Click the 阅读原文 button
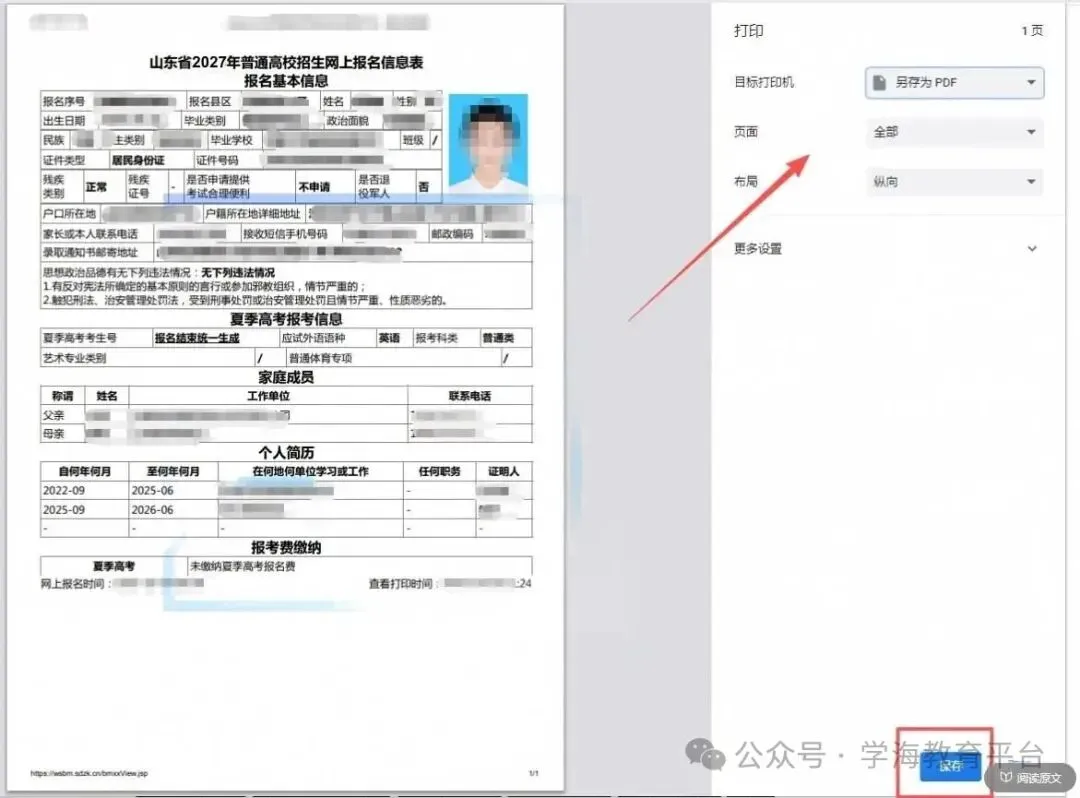 [1030, 777]
